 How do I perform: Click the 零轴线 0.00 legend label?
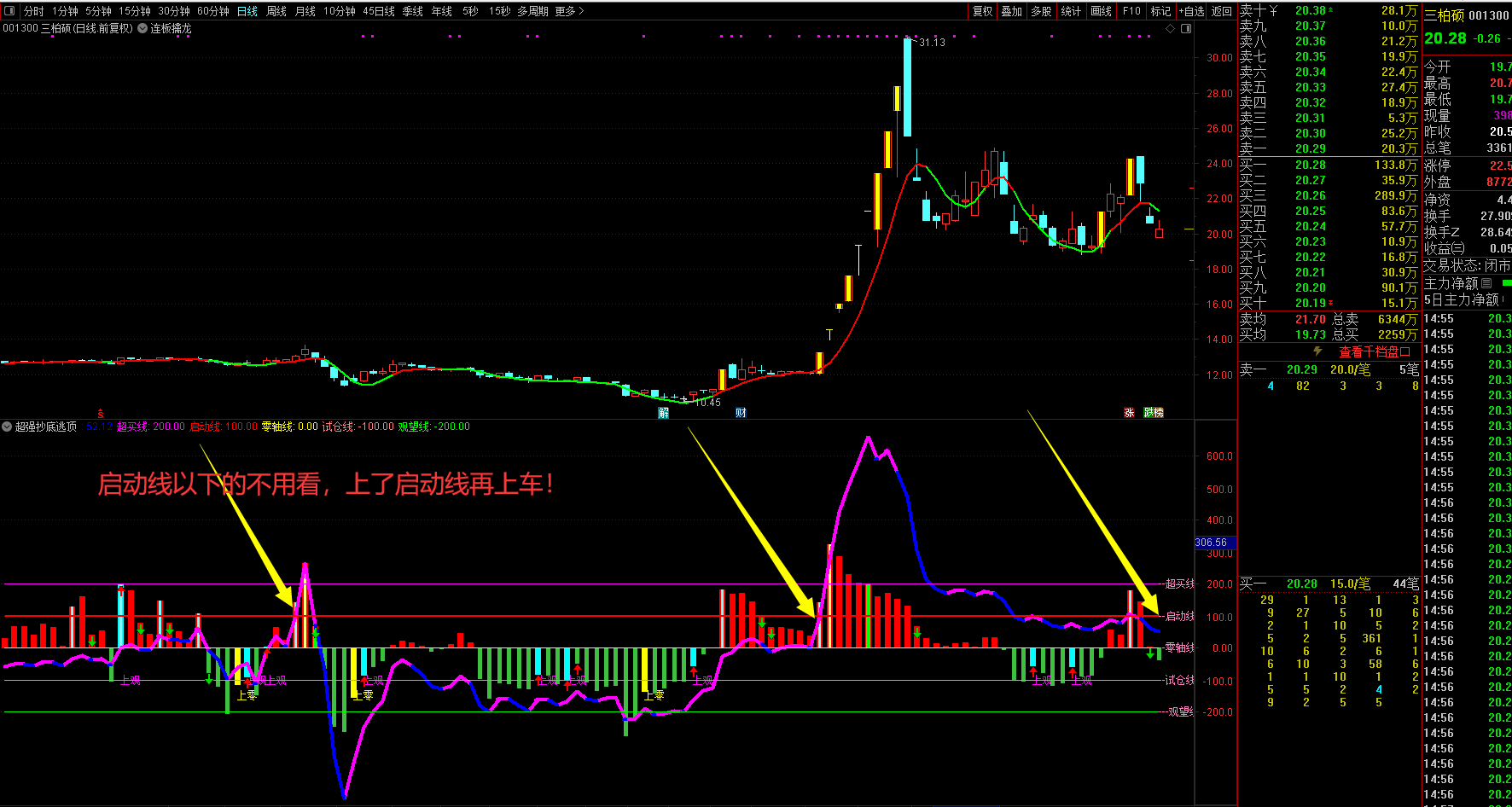pyautogui.click(x=290, y=427)
